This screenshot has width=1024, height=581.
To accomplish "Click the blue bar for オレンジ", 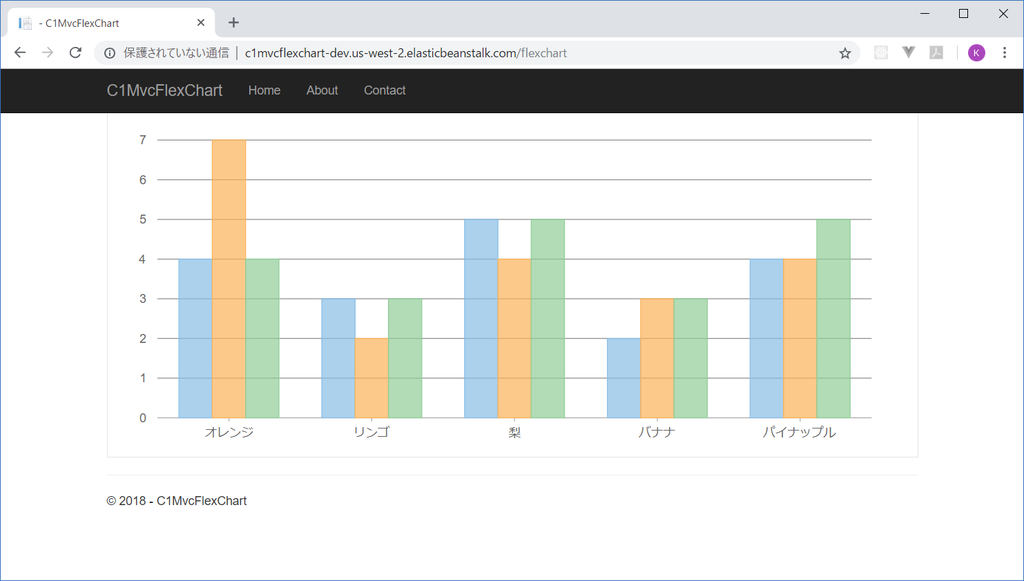I will (x=195, y=338).
